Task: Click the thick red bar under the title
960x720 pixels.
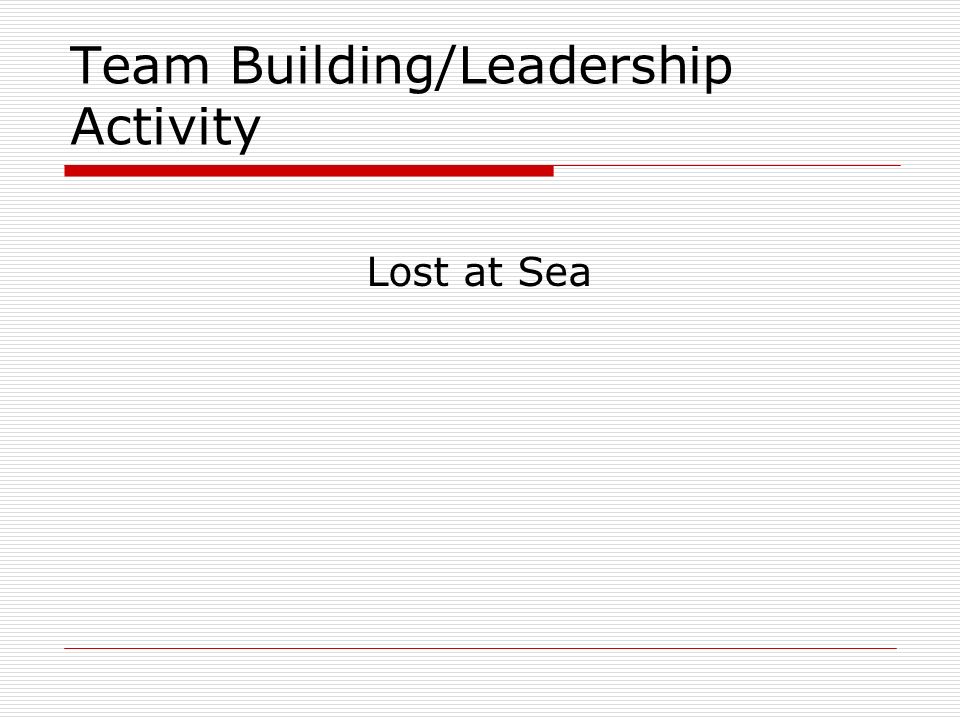Action: coord(309,171)
